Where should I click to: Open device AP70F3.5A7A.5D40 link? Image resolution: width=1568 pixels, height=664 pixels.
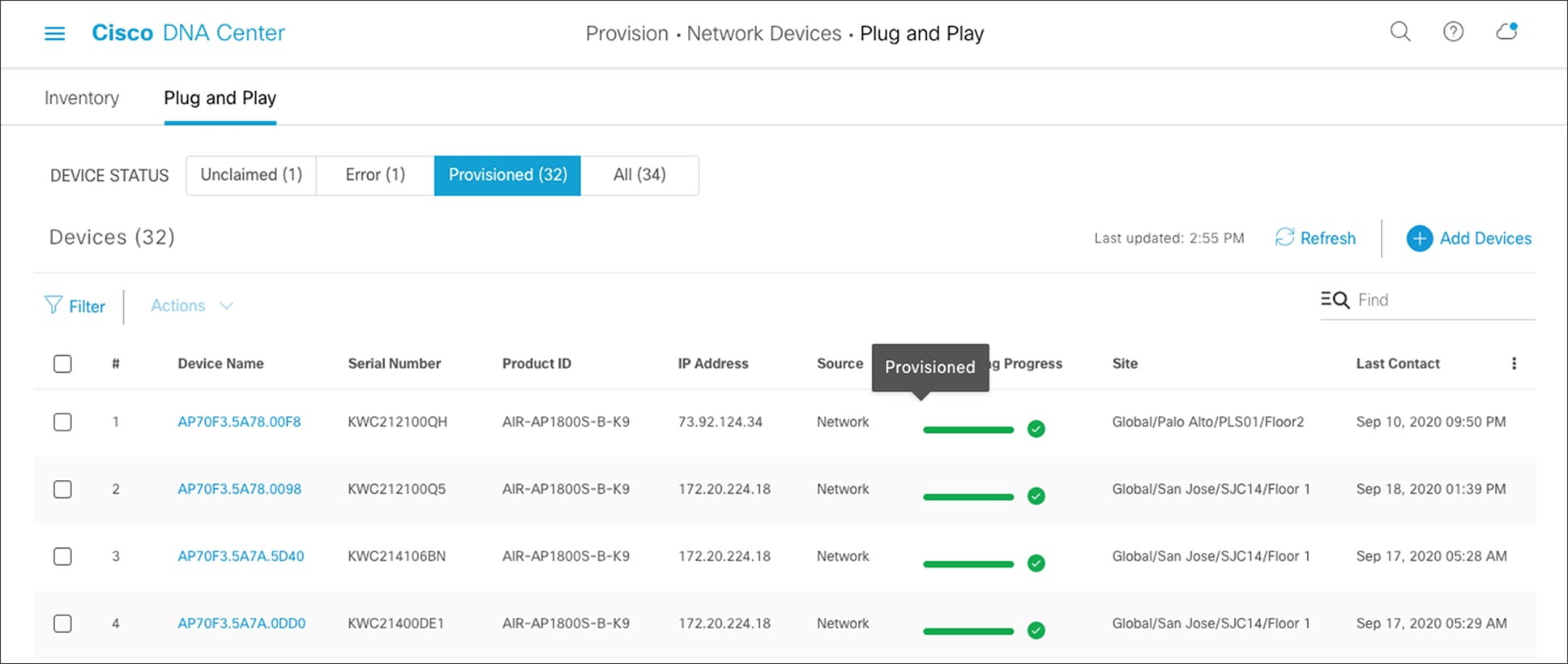(241, 556)
